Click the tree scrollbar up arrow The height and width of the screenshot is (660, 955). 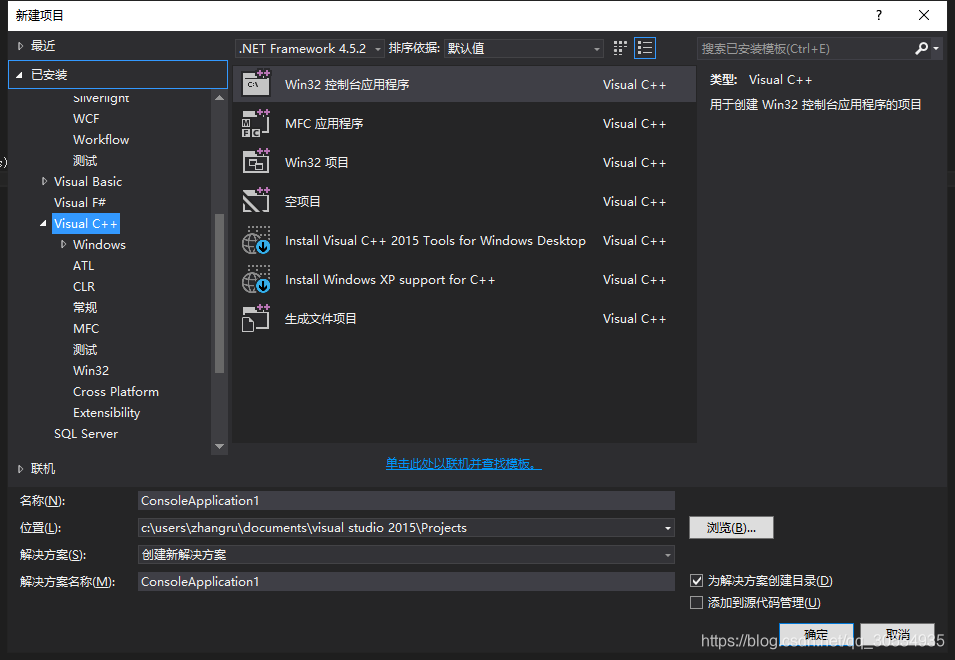(x=220, y=97)
